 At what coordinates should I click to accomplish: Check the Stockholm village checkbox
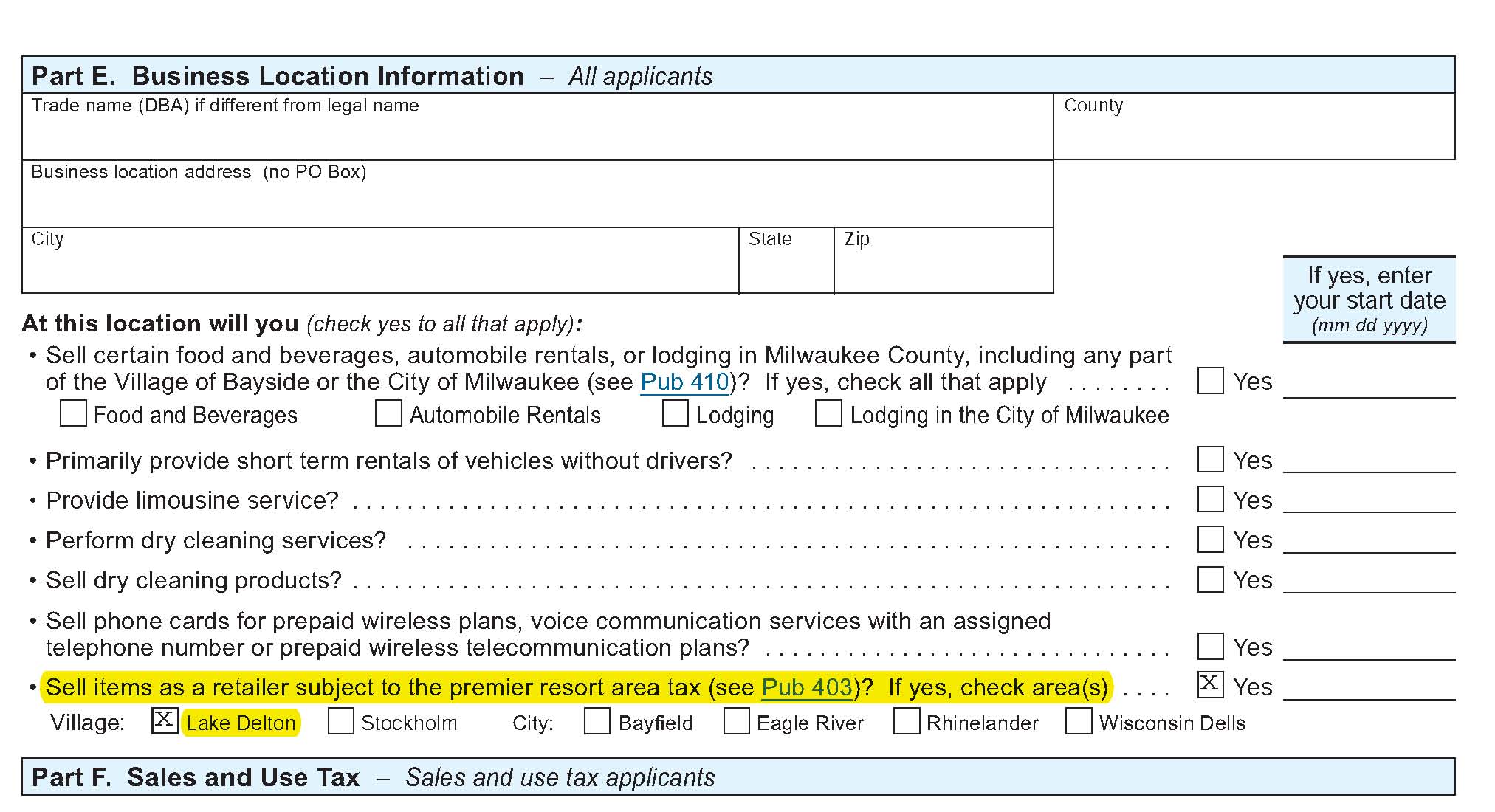pos(341,722)
